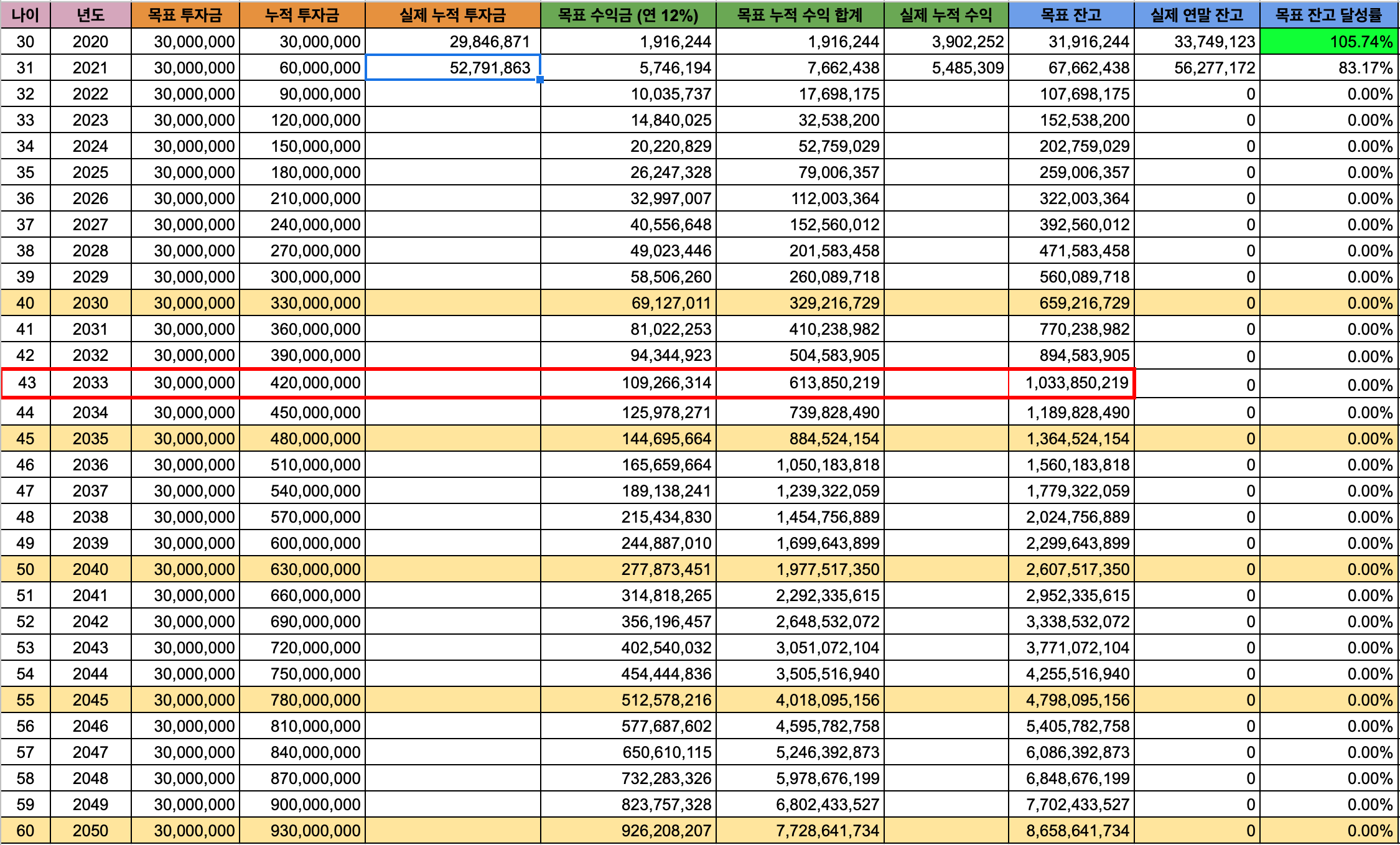
Task: Select the 목표 누적 수익 합계 header
Action: point(800,14)
